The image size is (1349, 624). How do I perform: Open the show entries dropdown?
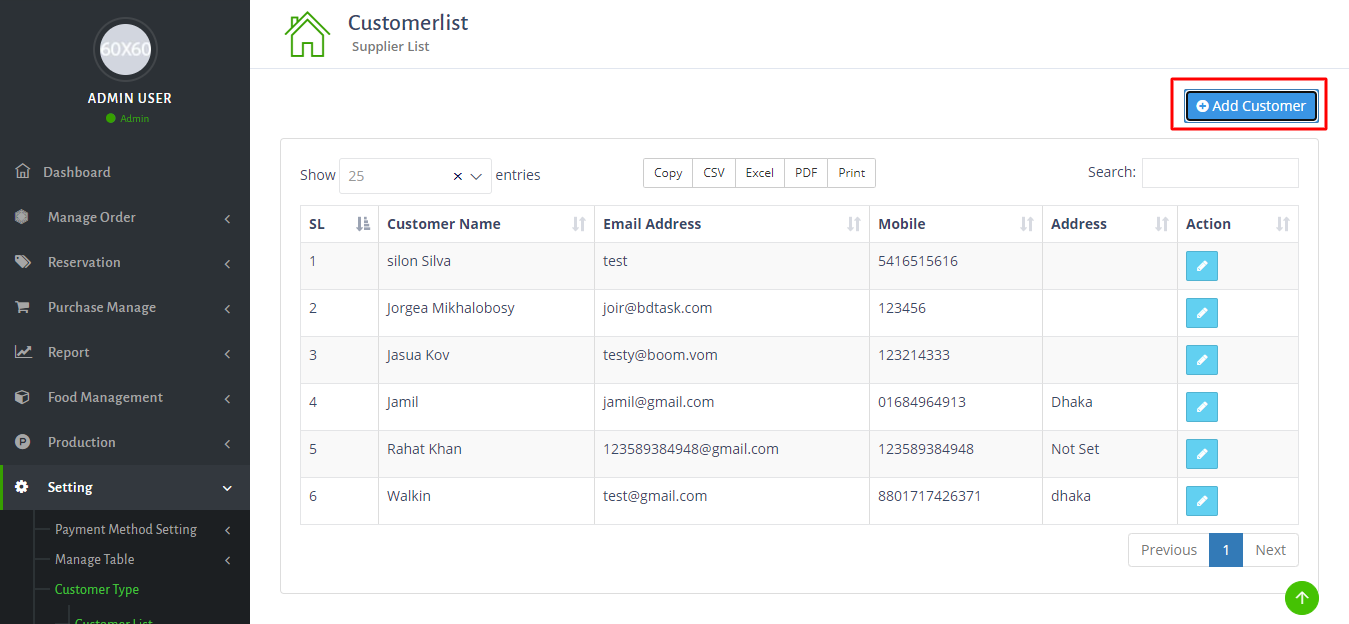click(476, 176)
